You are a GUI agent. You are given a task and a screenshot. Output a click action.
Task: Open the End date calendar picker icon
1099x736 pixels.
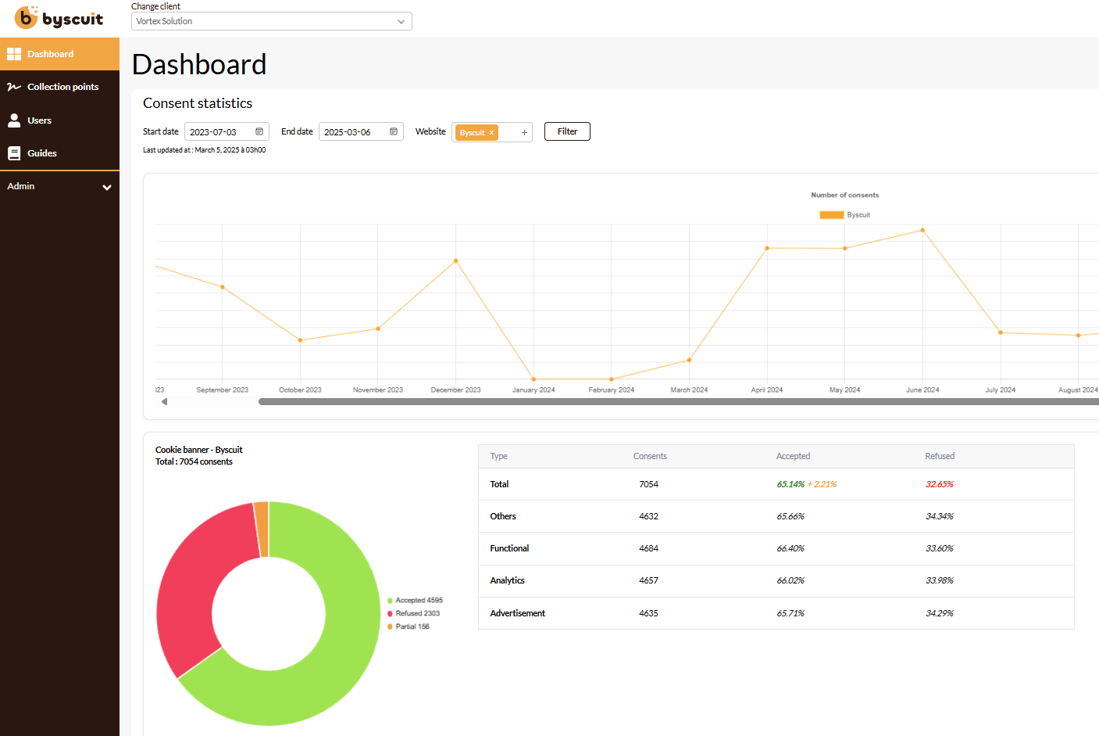(x=394, y=131)
